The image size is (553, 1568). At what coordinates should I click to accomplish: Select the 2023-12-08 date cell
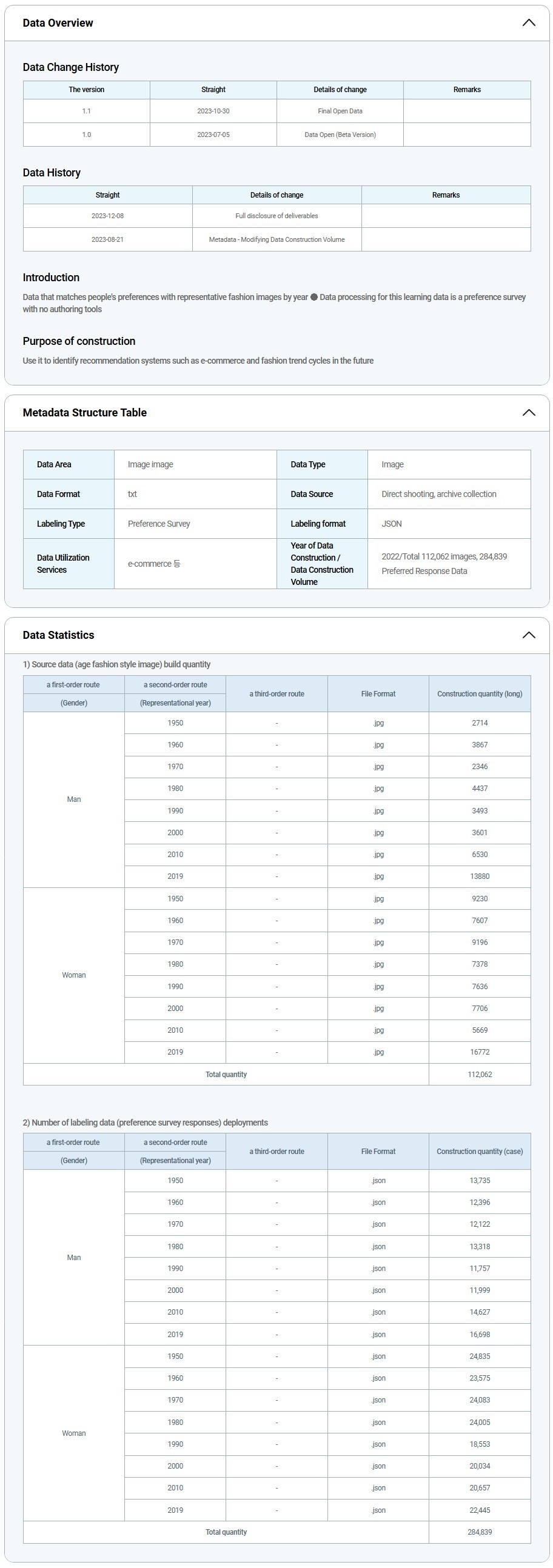(107, 216)
